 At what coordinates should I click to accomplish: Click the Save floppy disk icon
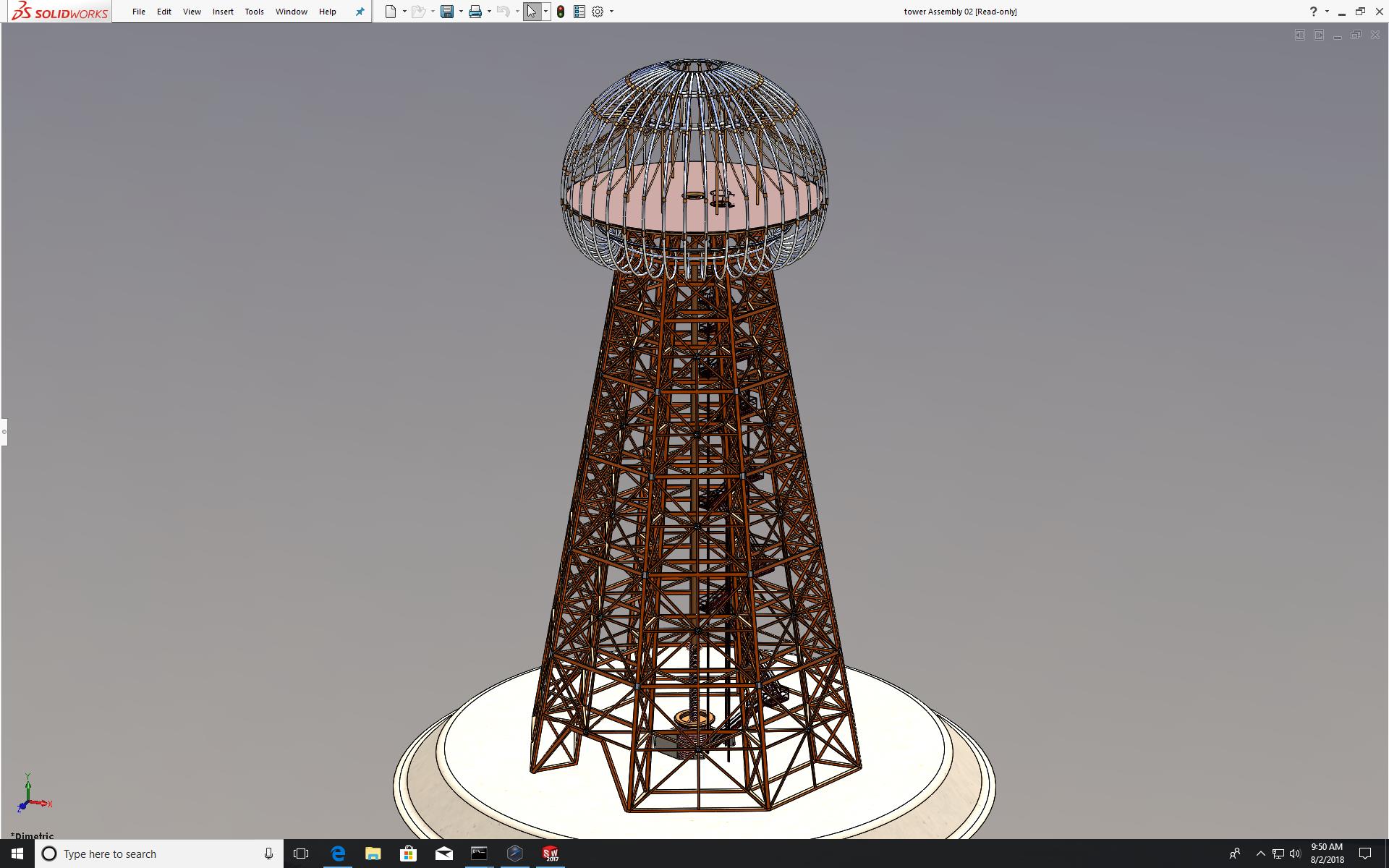click(447, 12)
